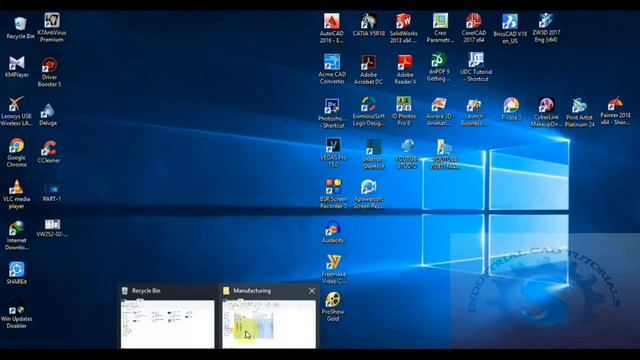Select the PART-1 file icon
Viewport: 640px width, 360px height.
pyautogui.click(x=51, y=193)
